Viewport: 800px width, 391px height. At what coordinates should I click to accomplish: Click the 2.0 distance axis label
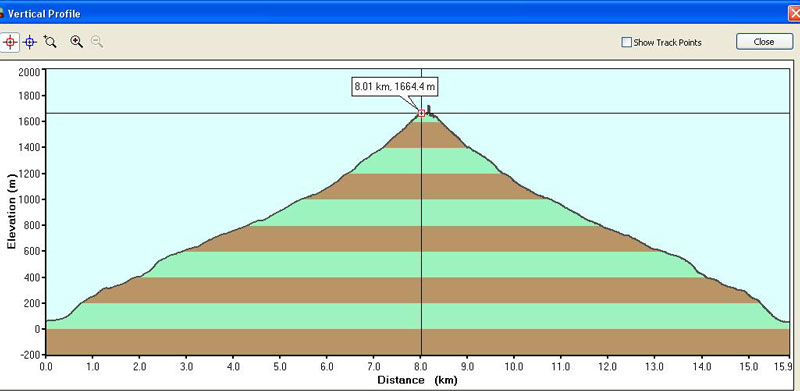coord(139,366)
